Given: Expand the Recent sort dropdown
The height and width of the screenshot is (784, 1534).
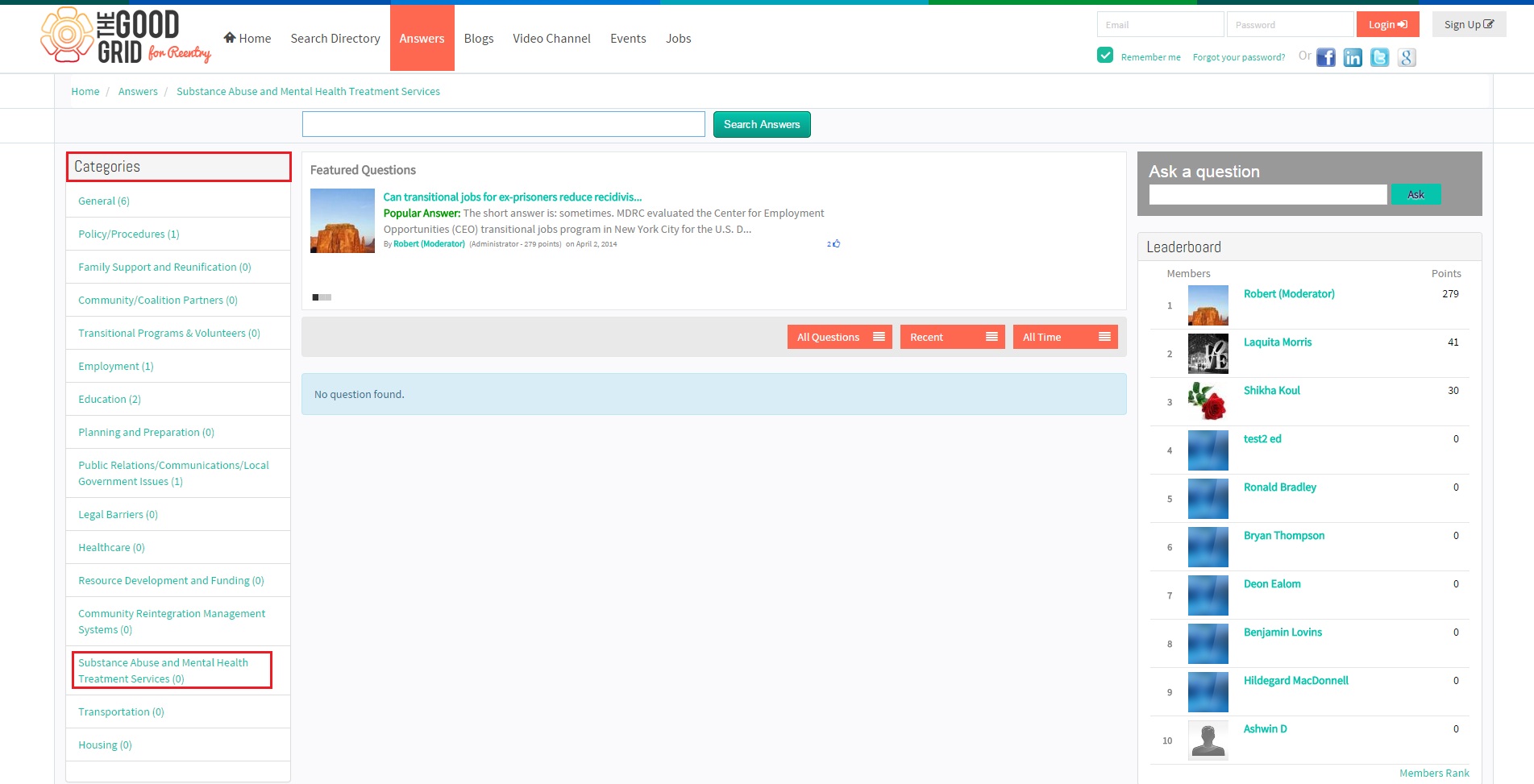Looking at the screenshot, I should [x=952, y=337].
